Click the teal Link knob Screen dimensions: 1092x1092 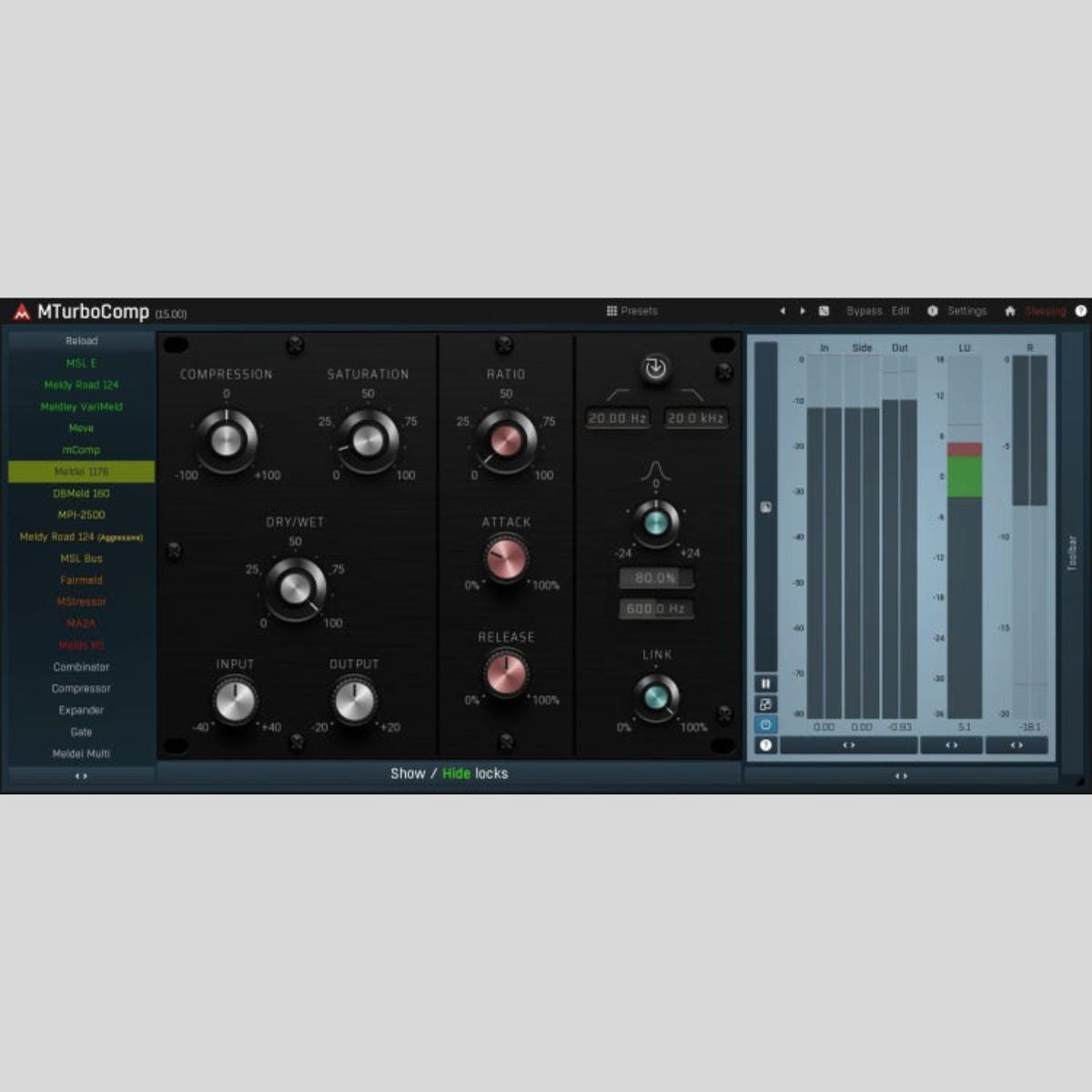coord(655,698)
